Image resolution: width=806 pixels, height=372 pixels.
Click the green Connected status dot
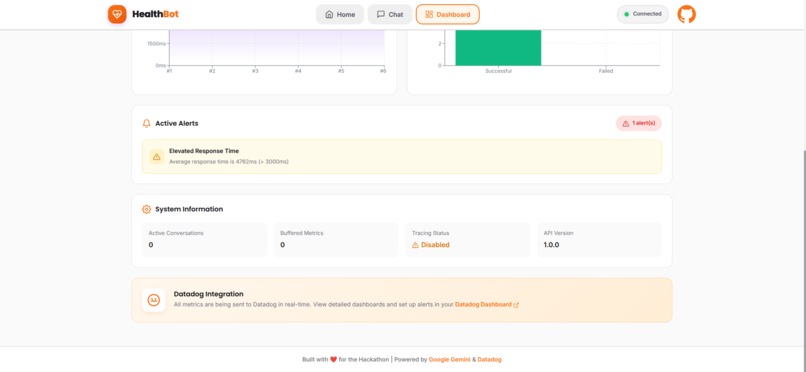click(x=626, y=14)
